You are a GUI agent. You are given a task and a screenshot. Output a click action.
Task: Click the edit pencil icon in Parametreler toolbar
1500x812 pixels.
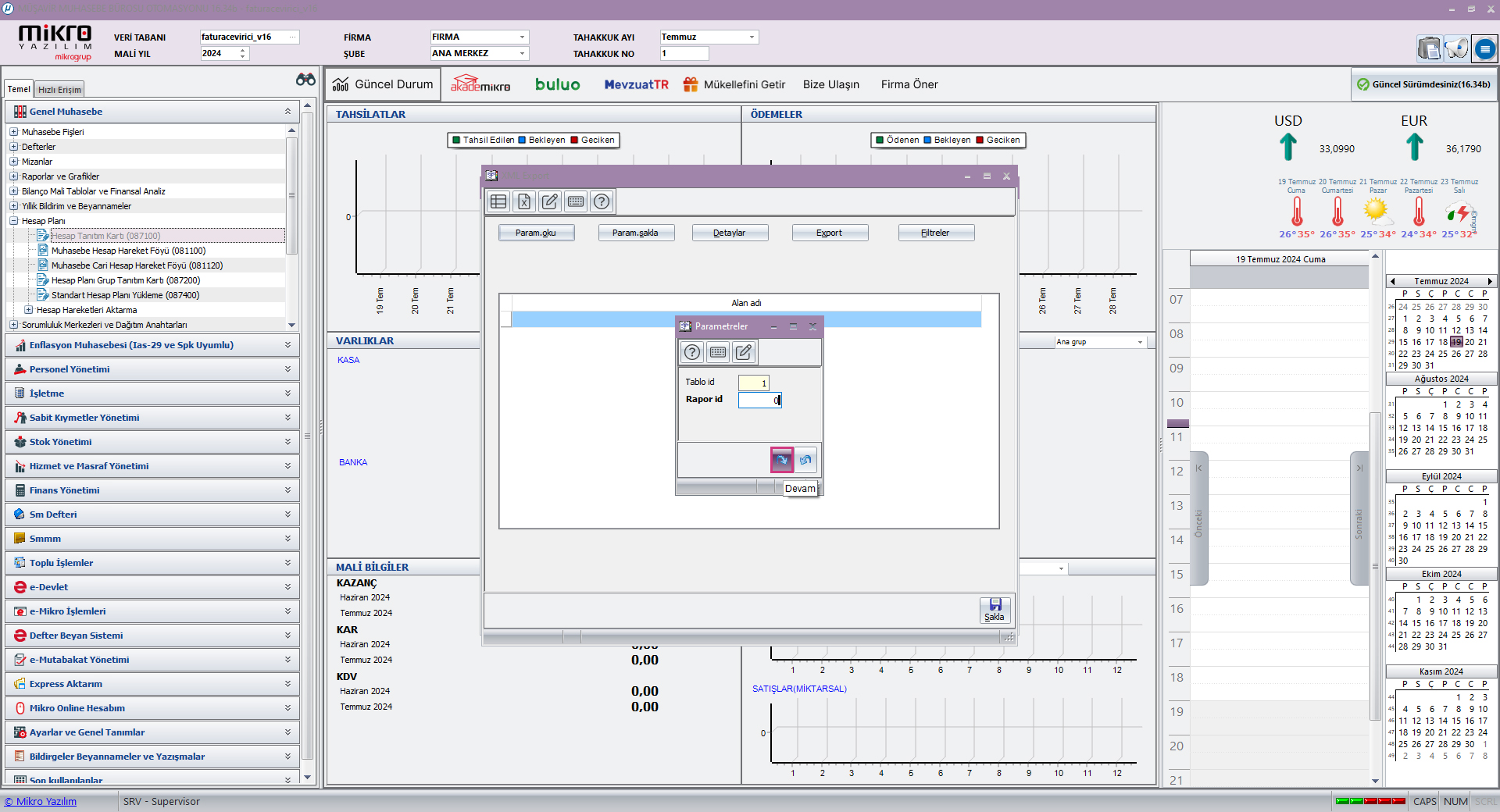coord(744,352)
